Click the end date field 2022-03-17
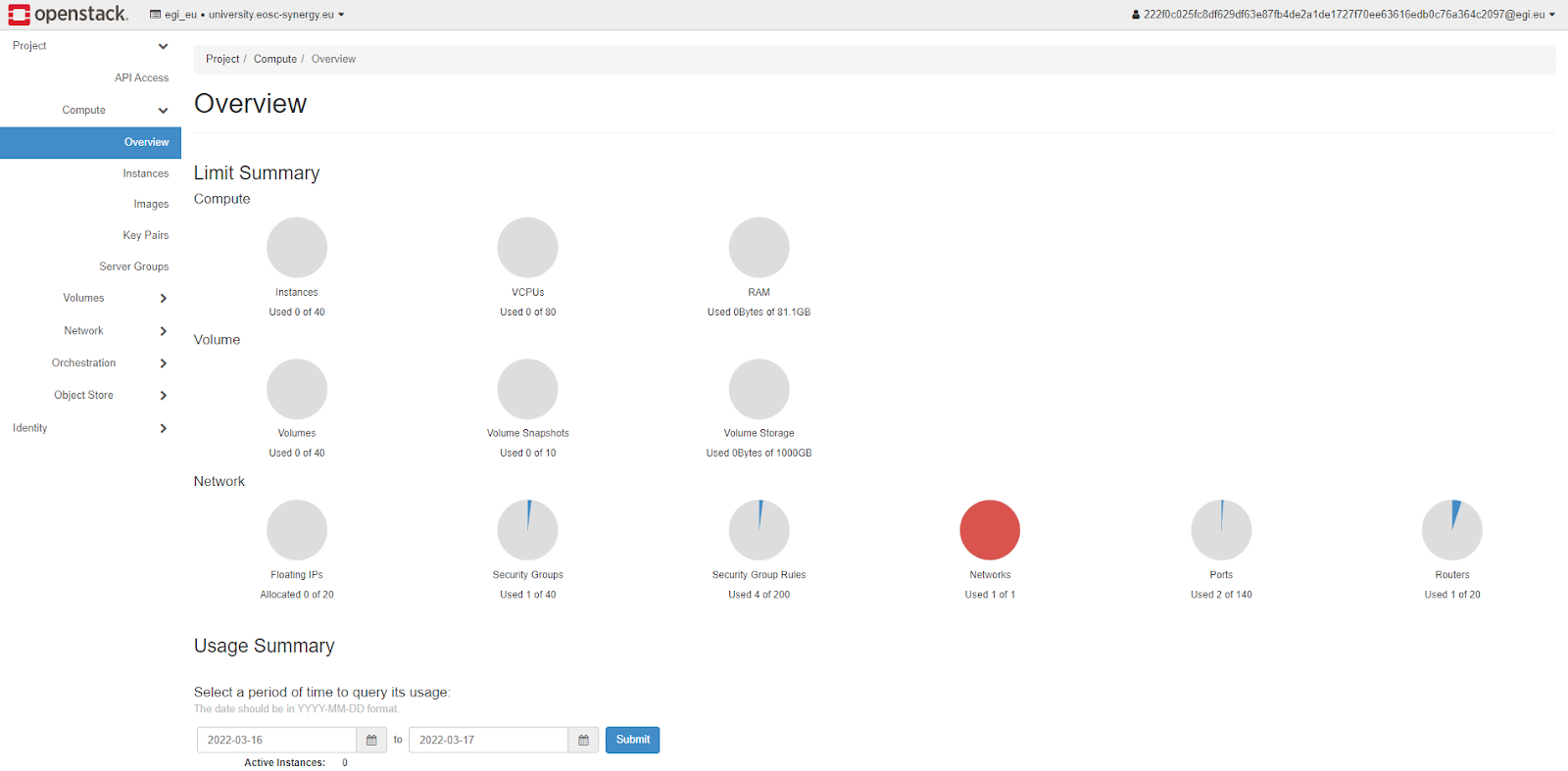 [x=488, y=740]
